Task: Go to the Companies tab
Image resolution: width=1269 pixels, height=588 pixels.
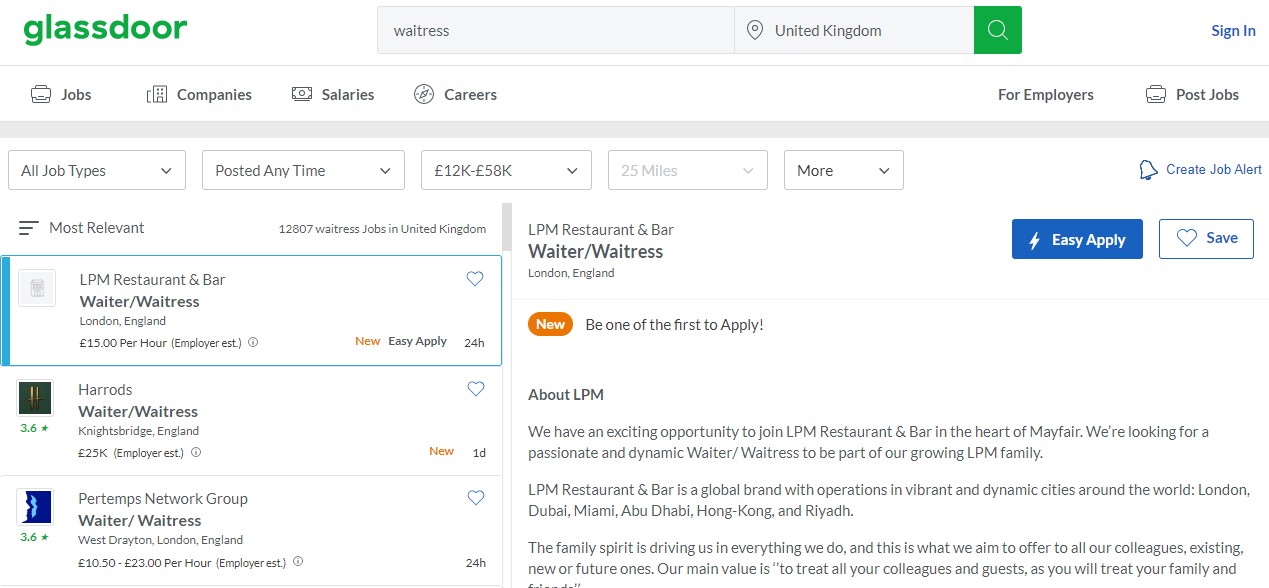Action: pyautogui.click(x=199, y=95)
